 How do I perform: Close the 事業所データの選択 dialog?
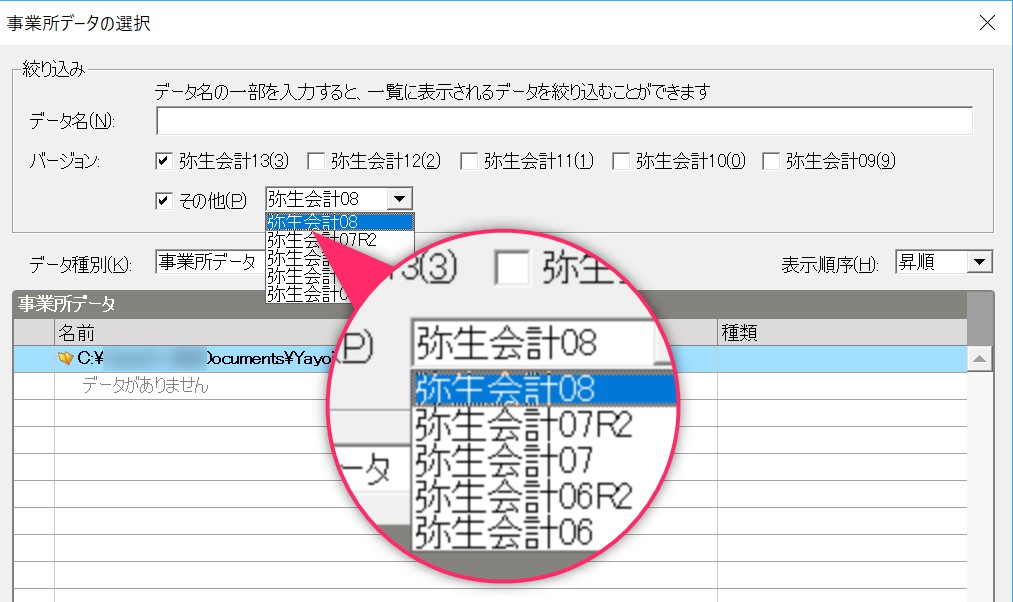[987, 23]
